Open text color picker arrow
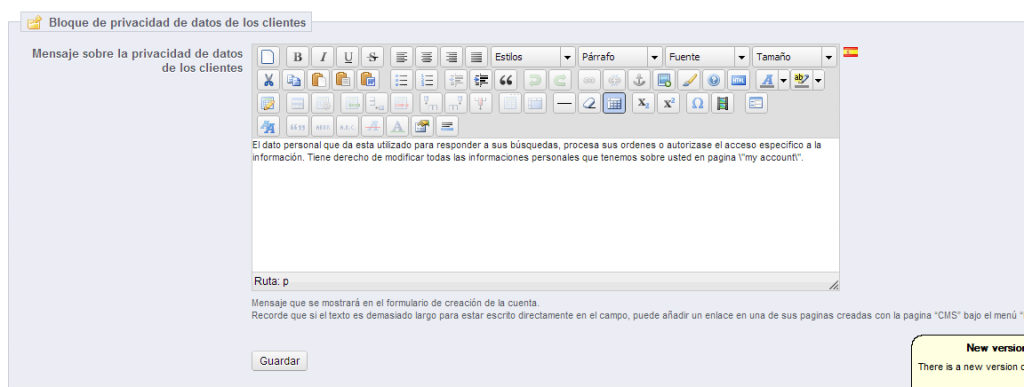Viewport: 1024px width, 387px height. click(784, 80)
